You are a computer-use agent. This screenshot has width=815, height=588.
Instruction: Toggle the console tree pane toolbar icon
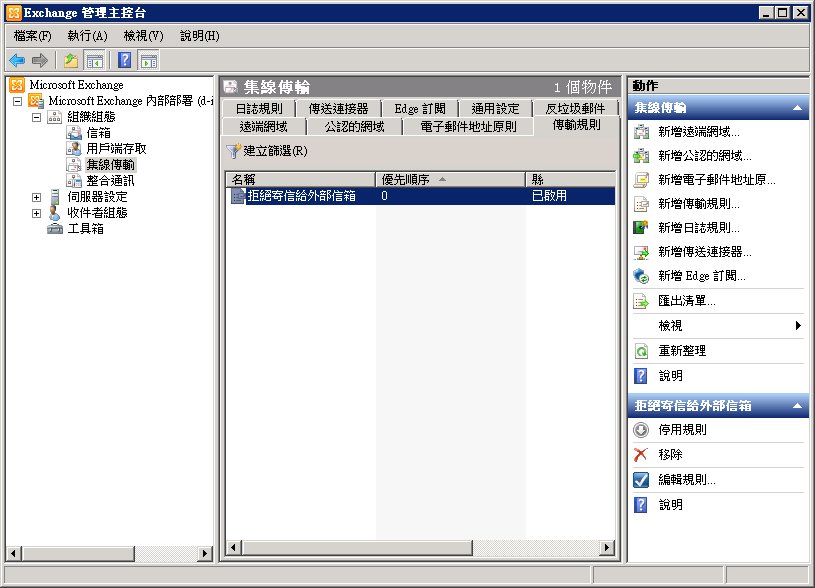pyautogui.click(x=95, y=61)
